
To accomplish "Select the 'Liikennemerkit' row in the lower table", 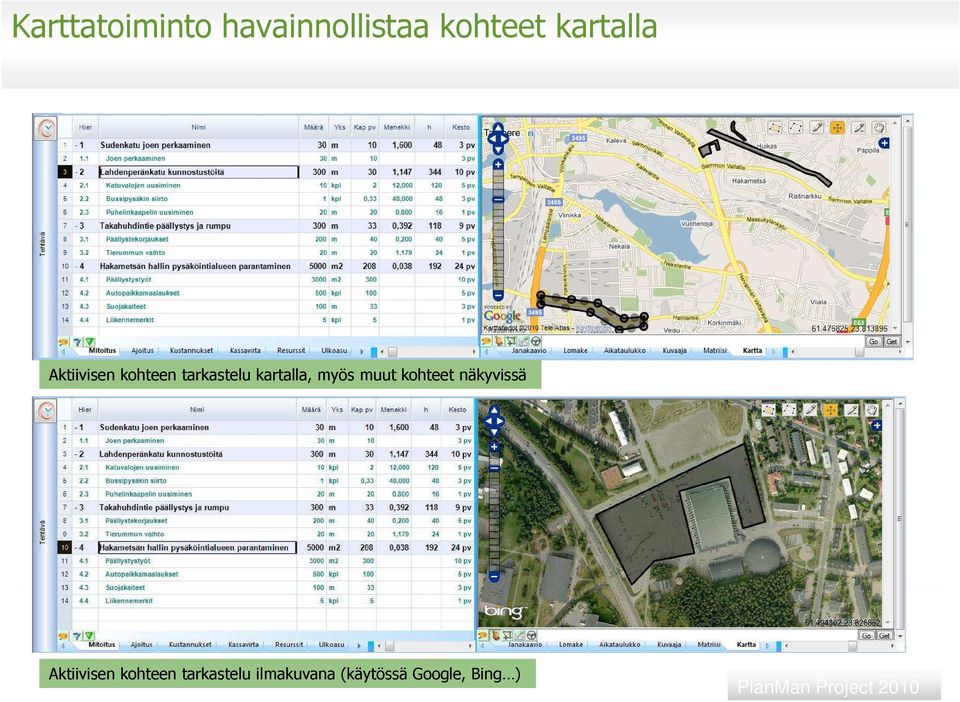I will 266,602.
